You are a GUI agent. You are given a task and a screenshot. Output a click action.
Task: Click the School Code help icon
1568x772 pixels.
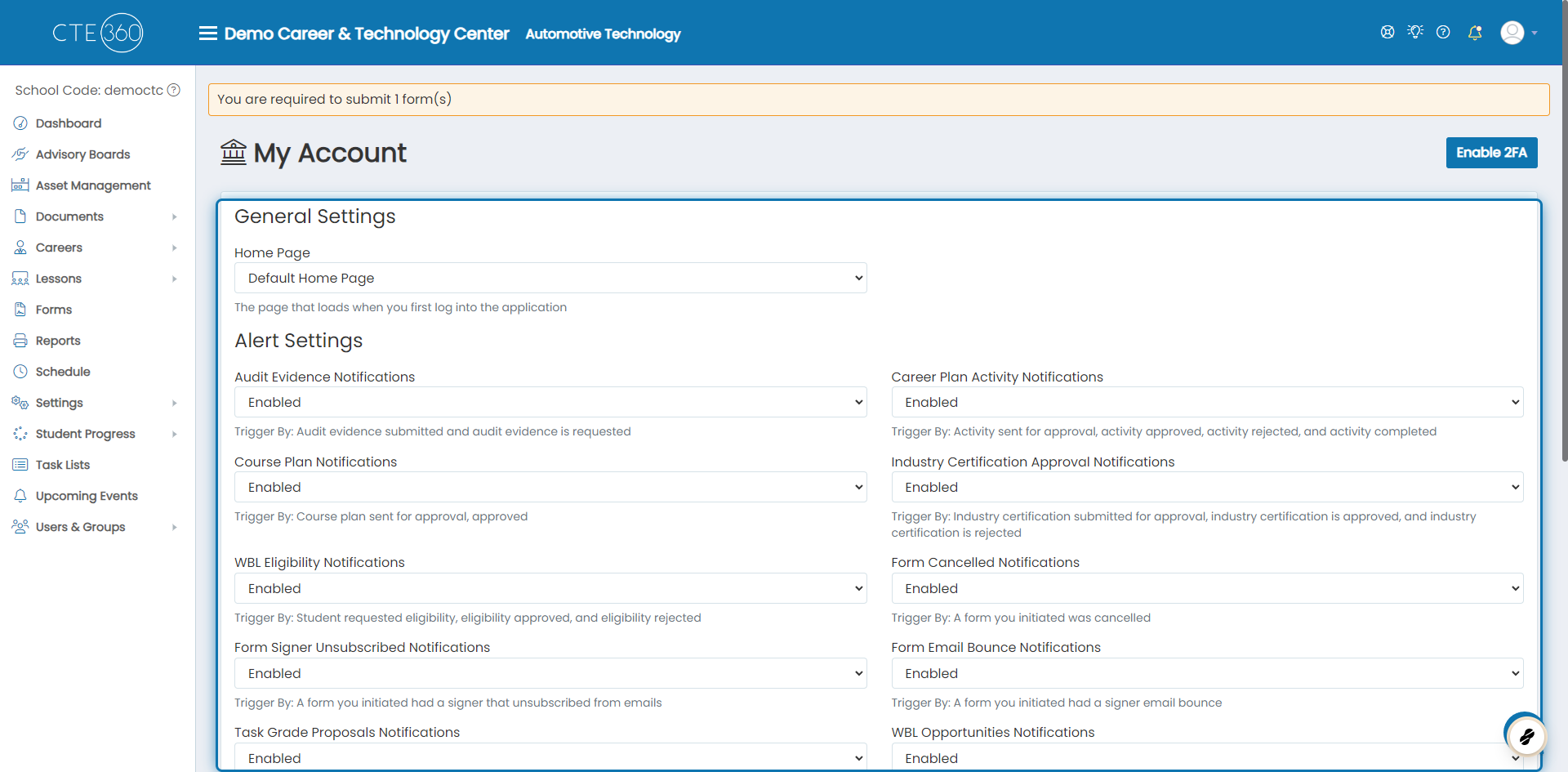coord(174,90)
